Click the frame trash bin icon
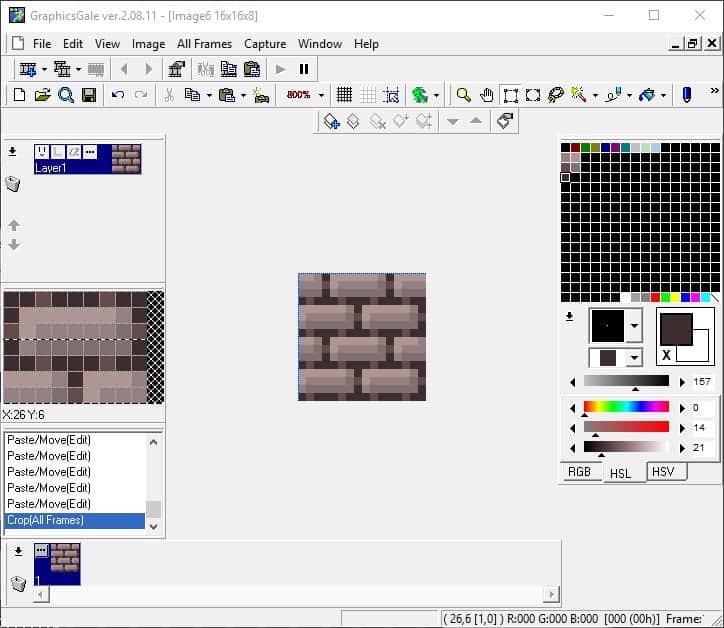This screenshot has height=628, width=724. point(18,584)
